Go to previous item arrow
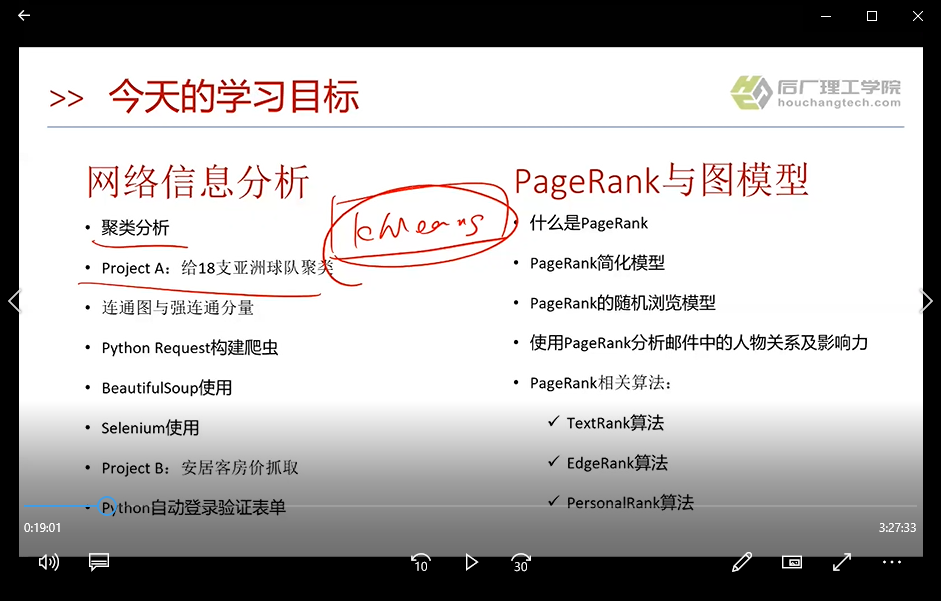 tap(15, 301)
